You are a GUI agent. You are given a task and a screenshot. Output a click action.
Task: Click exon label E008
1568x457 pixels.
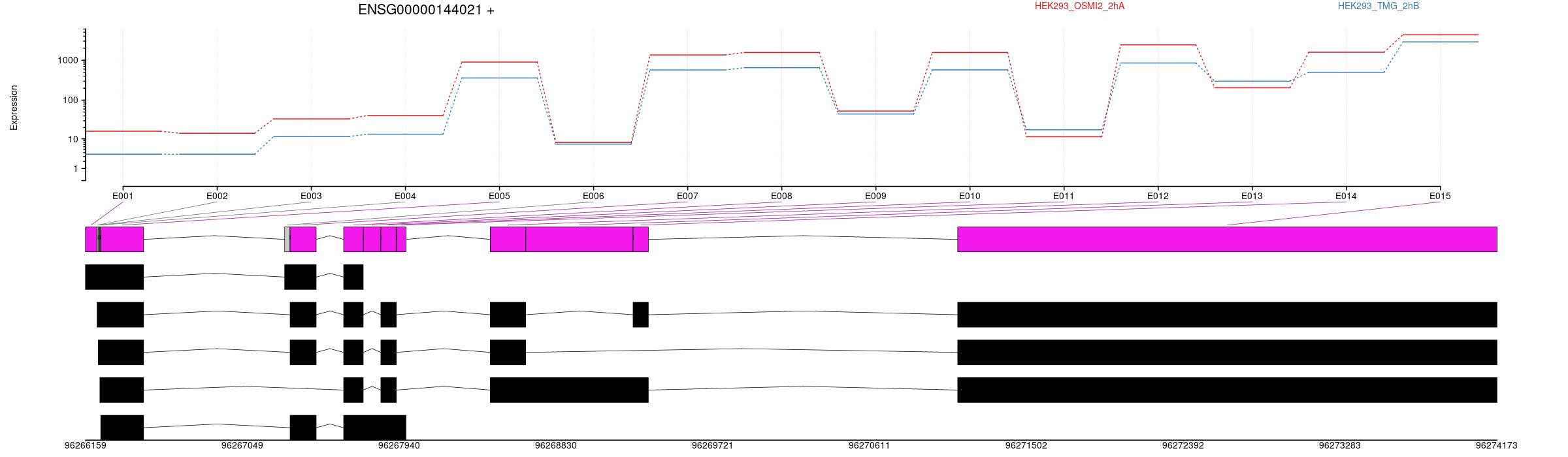click(781, 196)
